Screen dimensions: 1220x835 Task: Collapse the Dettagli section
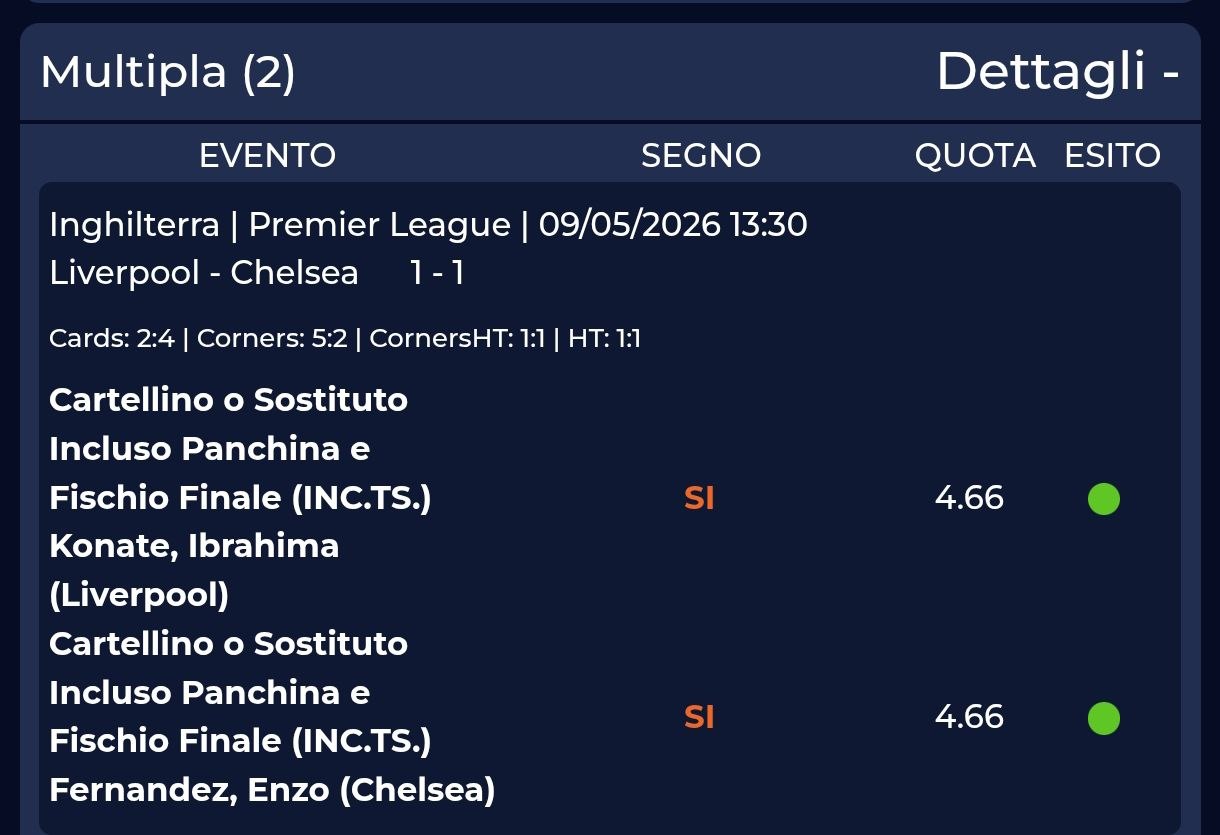point(1058,72)
